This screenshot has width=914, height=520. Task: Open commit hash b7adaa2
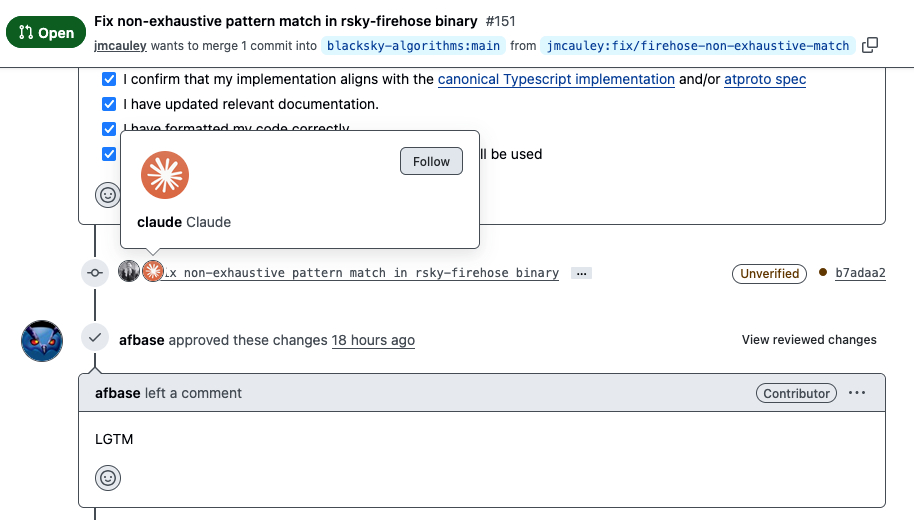point(860,273)
